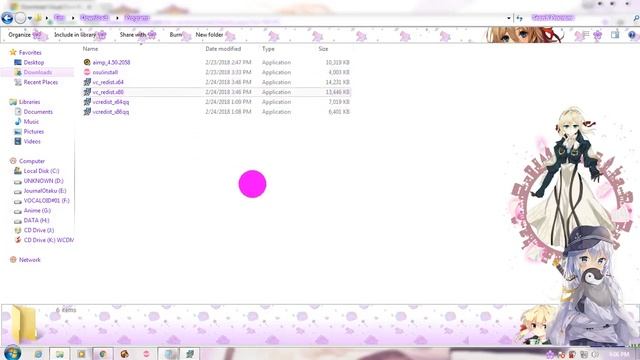
Task: Select Network in navigation pane
Action: tap(29, 260)
